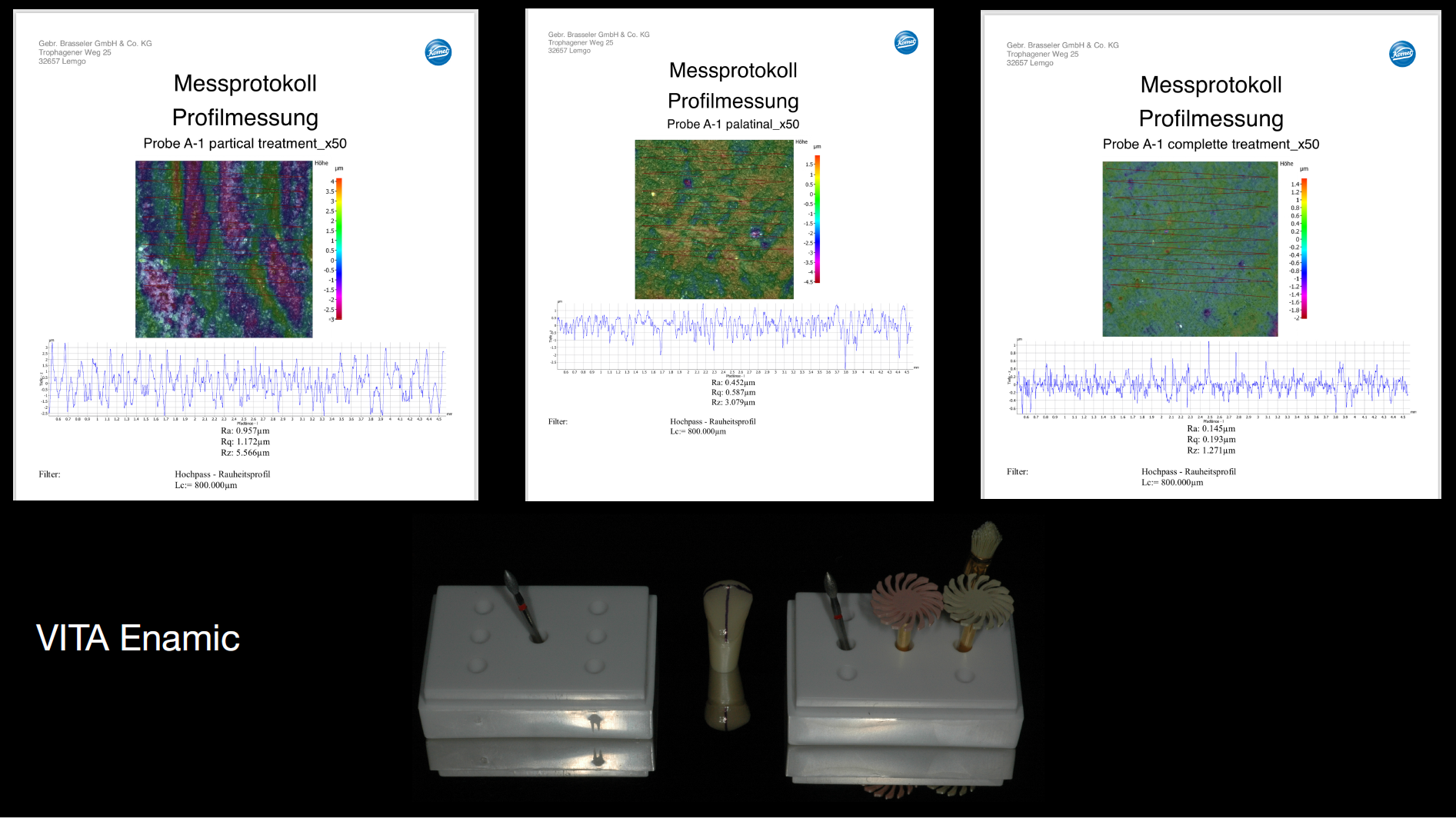
Task: Click 'Lc:= 800.000µm' on the palatinal page
Action: tap(698, 432)
